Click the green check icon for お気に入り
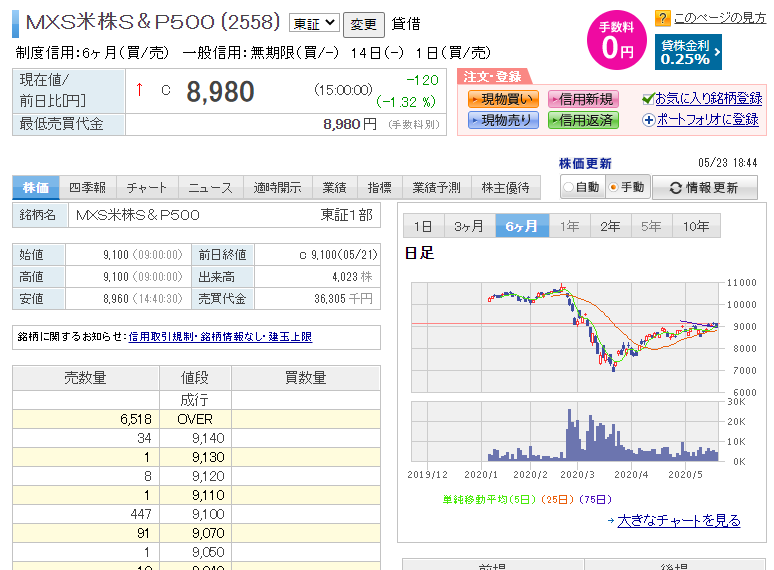 coord(648,99)
